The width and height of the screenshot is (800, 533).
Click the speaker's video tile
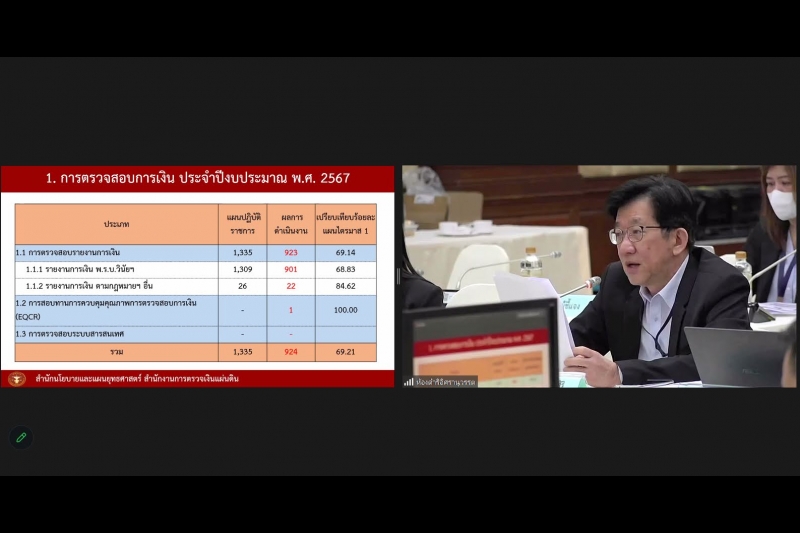tap(598, 275)
